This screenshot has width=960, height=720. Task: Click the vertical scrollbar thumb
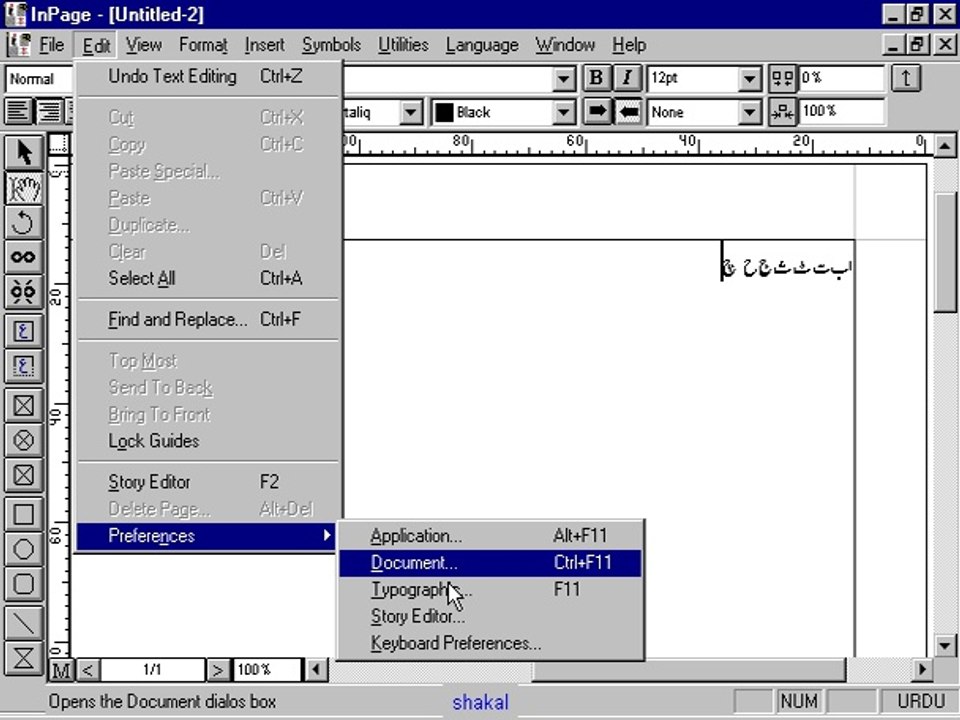945,252
